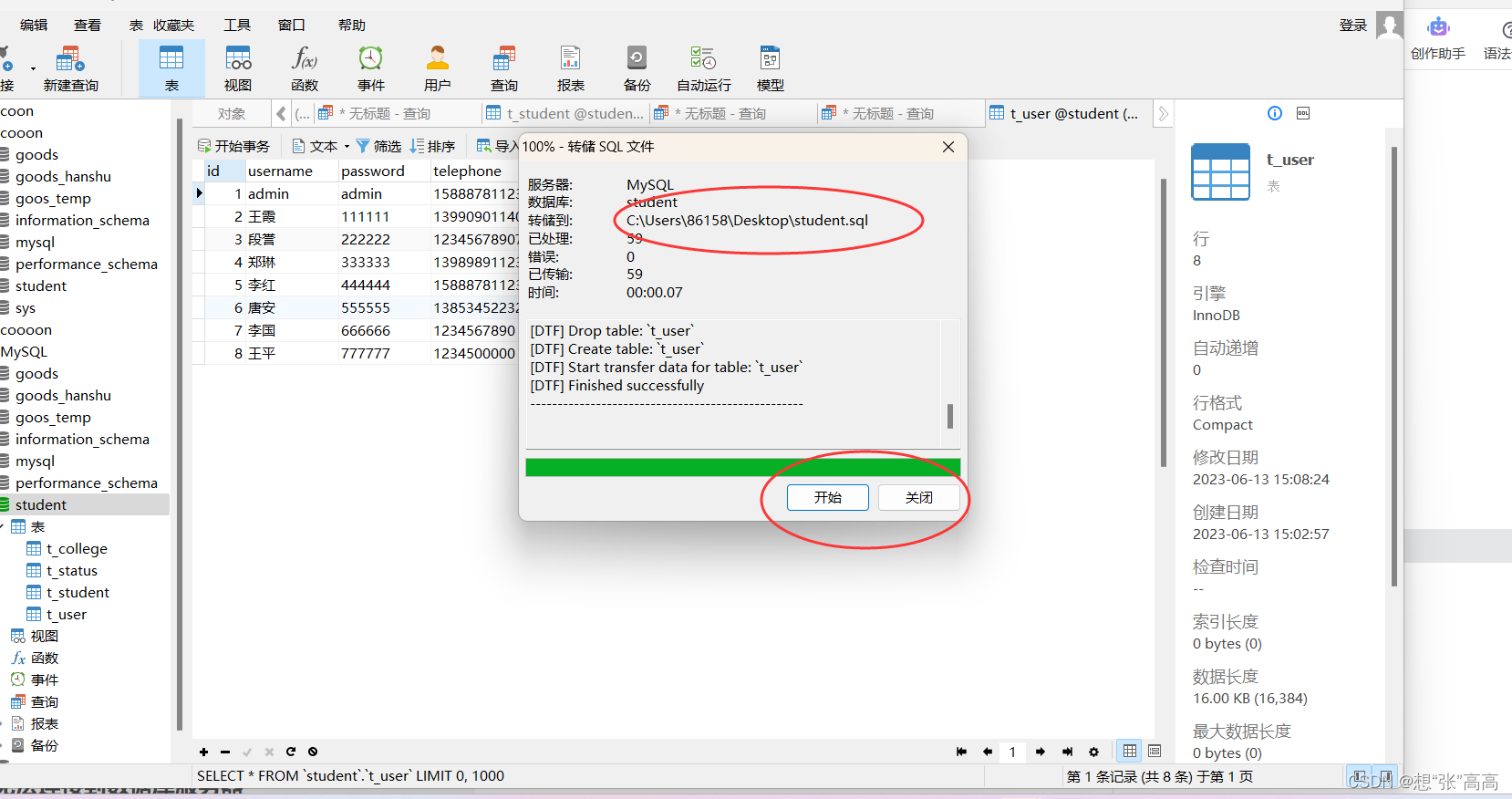Click the 登录 (Login) link

pos(1353,25)
